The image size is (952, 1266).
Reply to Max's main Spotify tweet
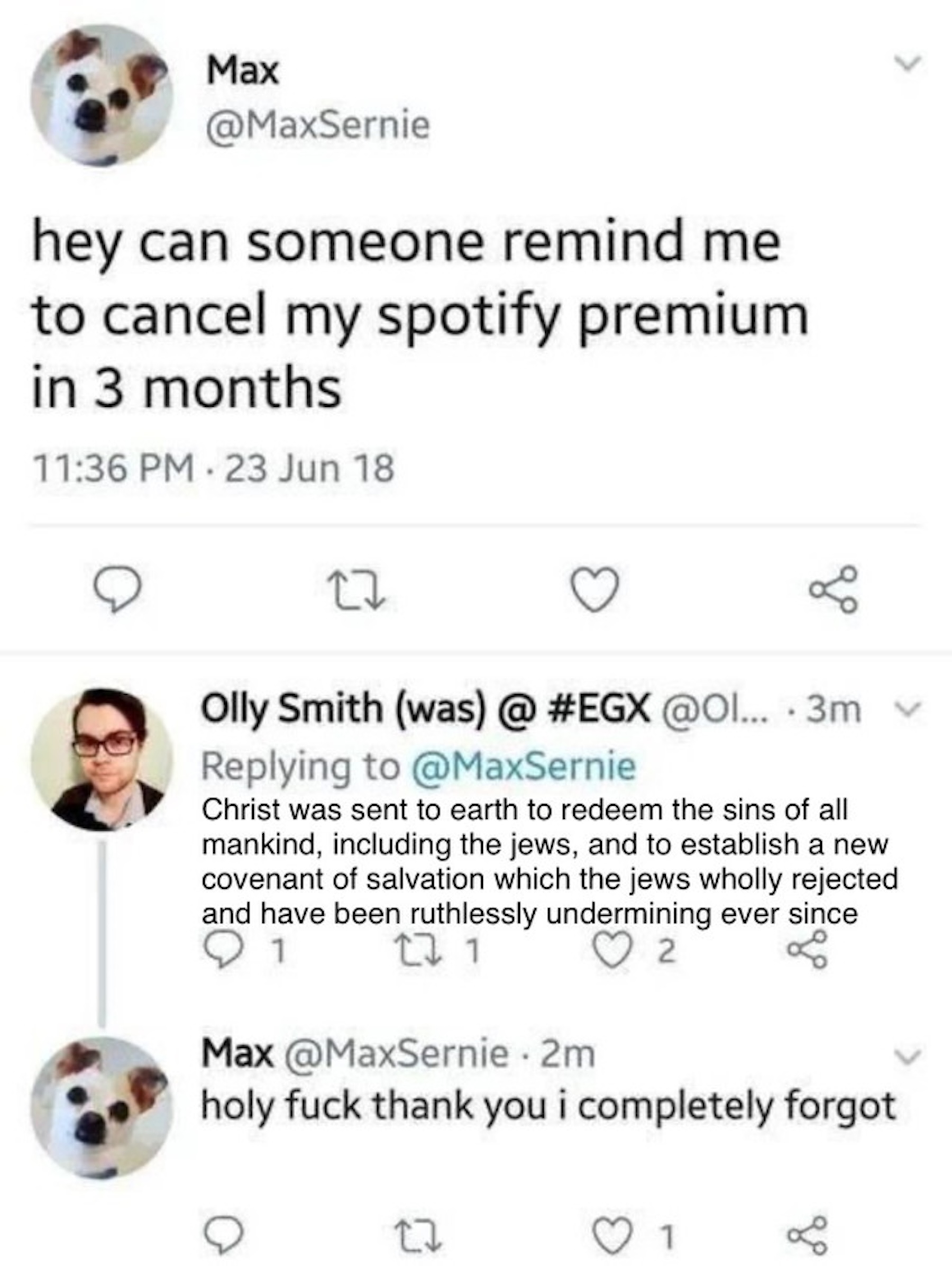click(x=117, y=590)
